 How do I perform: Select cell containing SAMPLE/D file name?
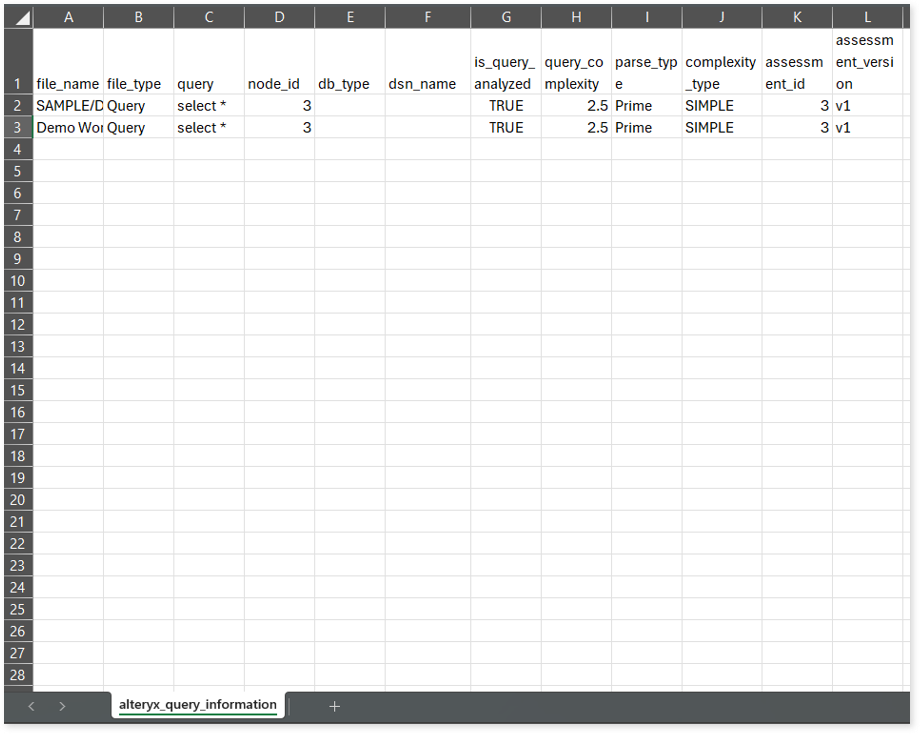click(68, 106)
